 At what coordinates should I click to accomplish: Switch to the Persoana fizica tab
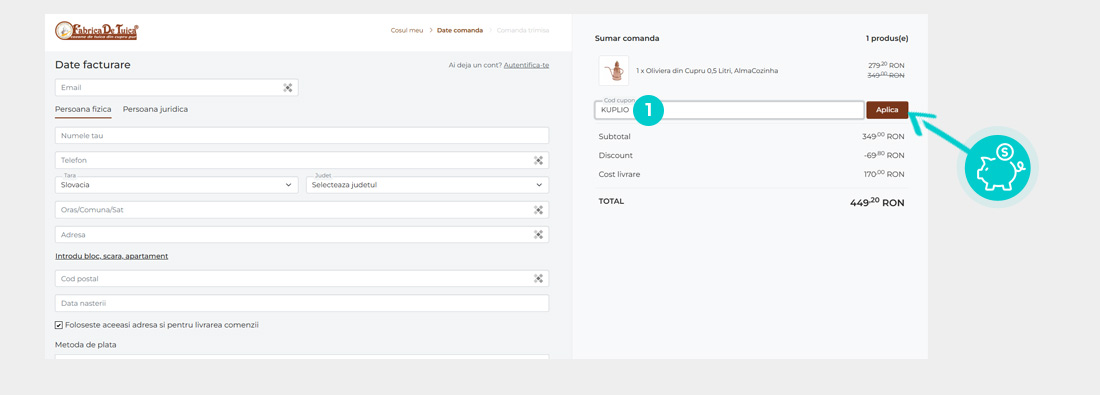(x=83, y=109)
